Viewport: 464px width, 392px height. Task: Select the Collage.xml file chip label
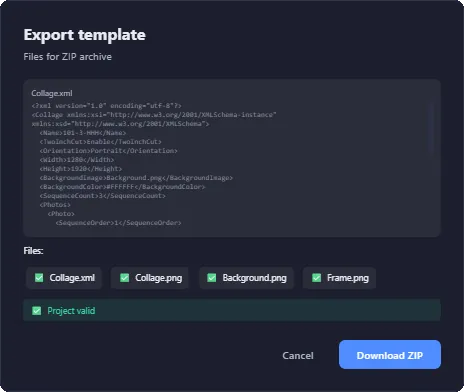[x=72, y=278]
